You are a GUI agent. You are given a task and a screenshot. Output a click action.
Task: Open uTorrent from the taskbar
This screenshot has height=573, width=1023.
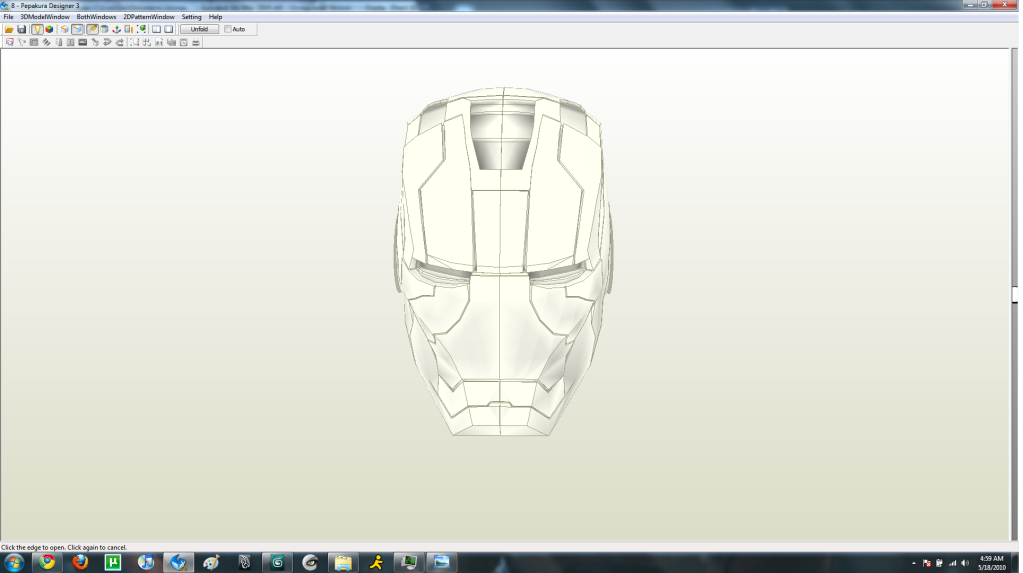pos(113,563)
